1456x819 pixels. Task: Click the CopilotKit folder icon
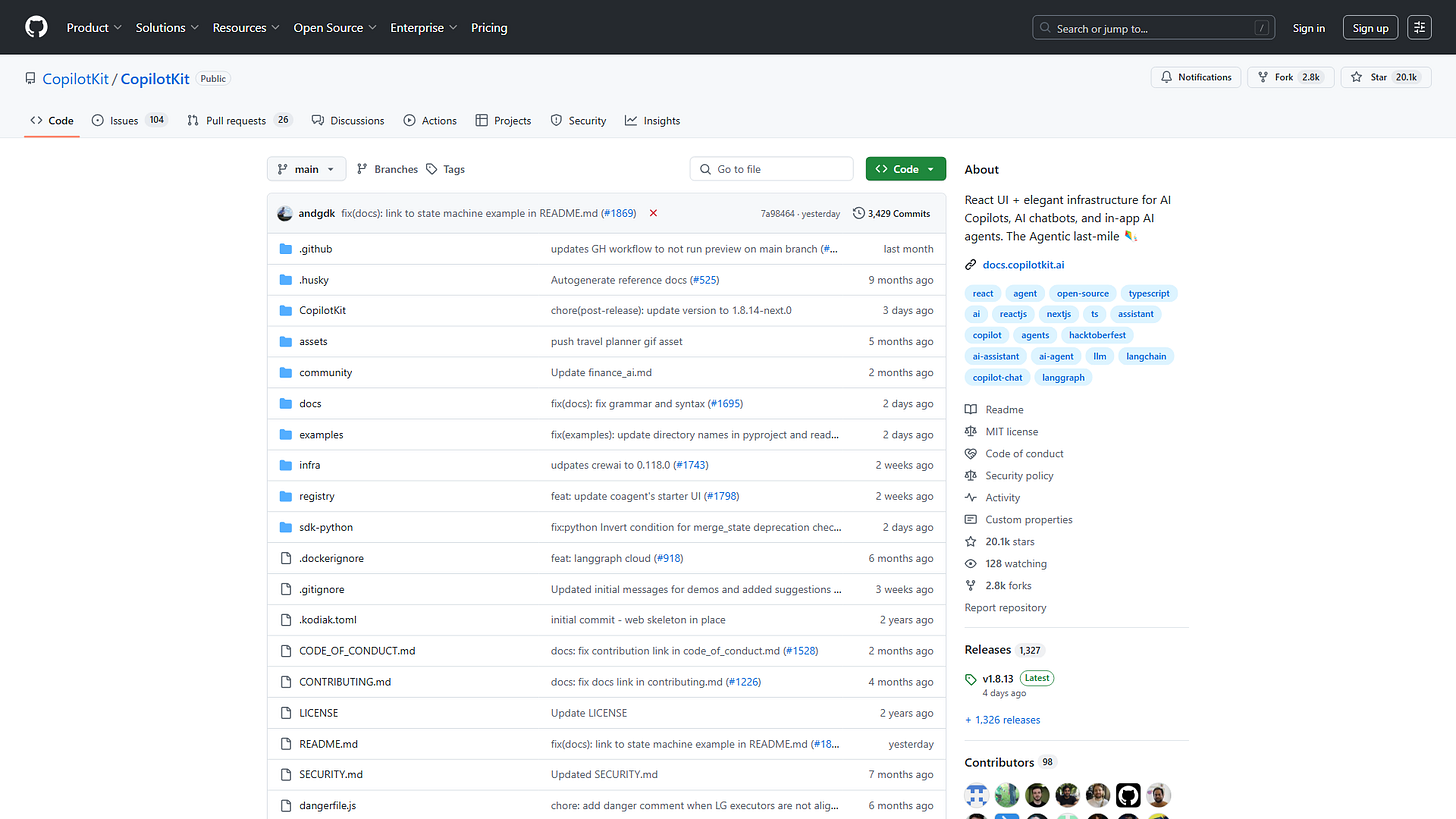(x=286, y=311)
